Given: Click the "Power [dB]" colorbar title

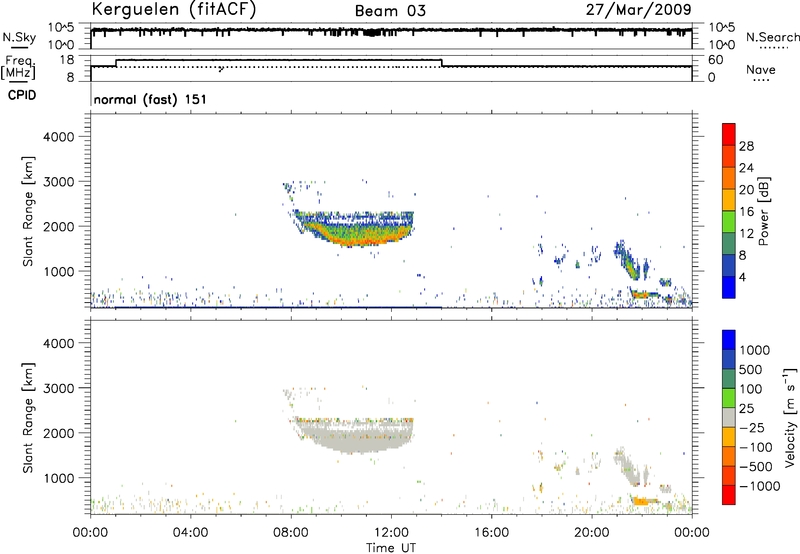Looking at the screenshot, I should pyautogui.click(x=763, y=211).
